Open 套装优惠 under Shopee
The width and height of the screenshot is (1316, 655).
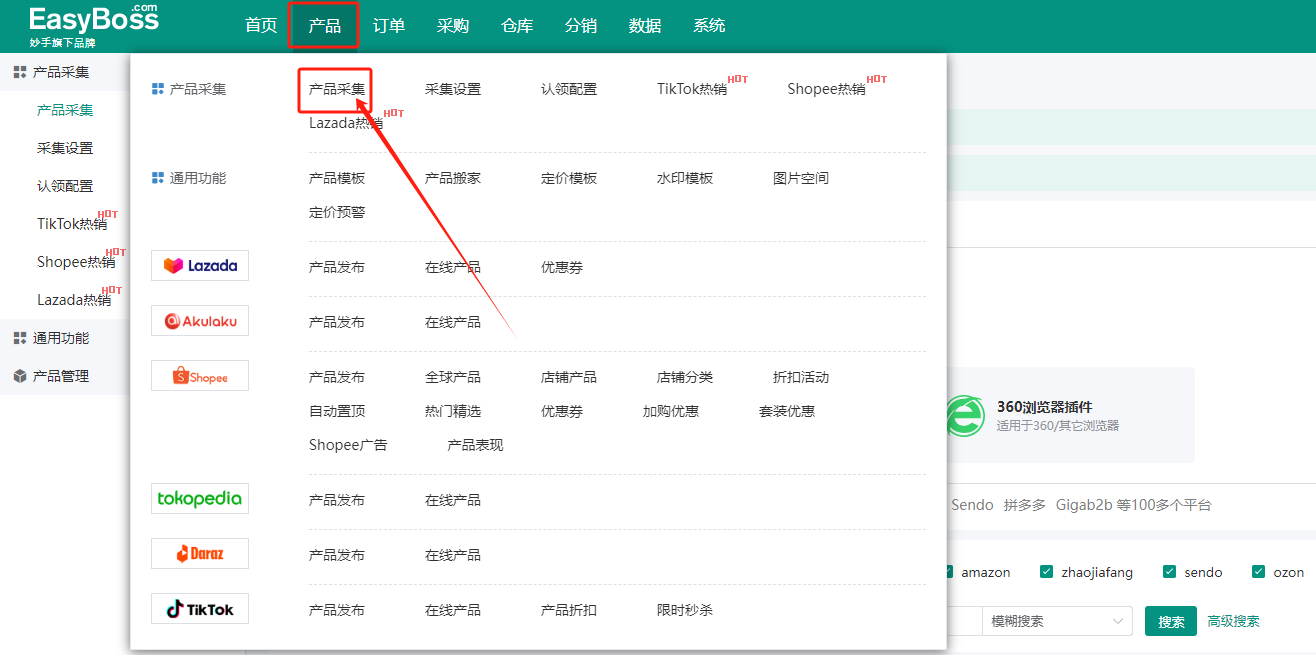pyautogui.click(x=787, y=411)
